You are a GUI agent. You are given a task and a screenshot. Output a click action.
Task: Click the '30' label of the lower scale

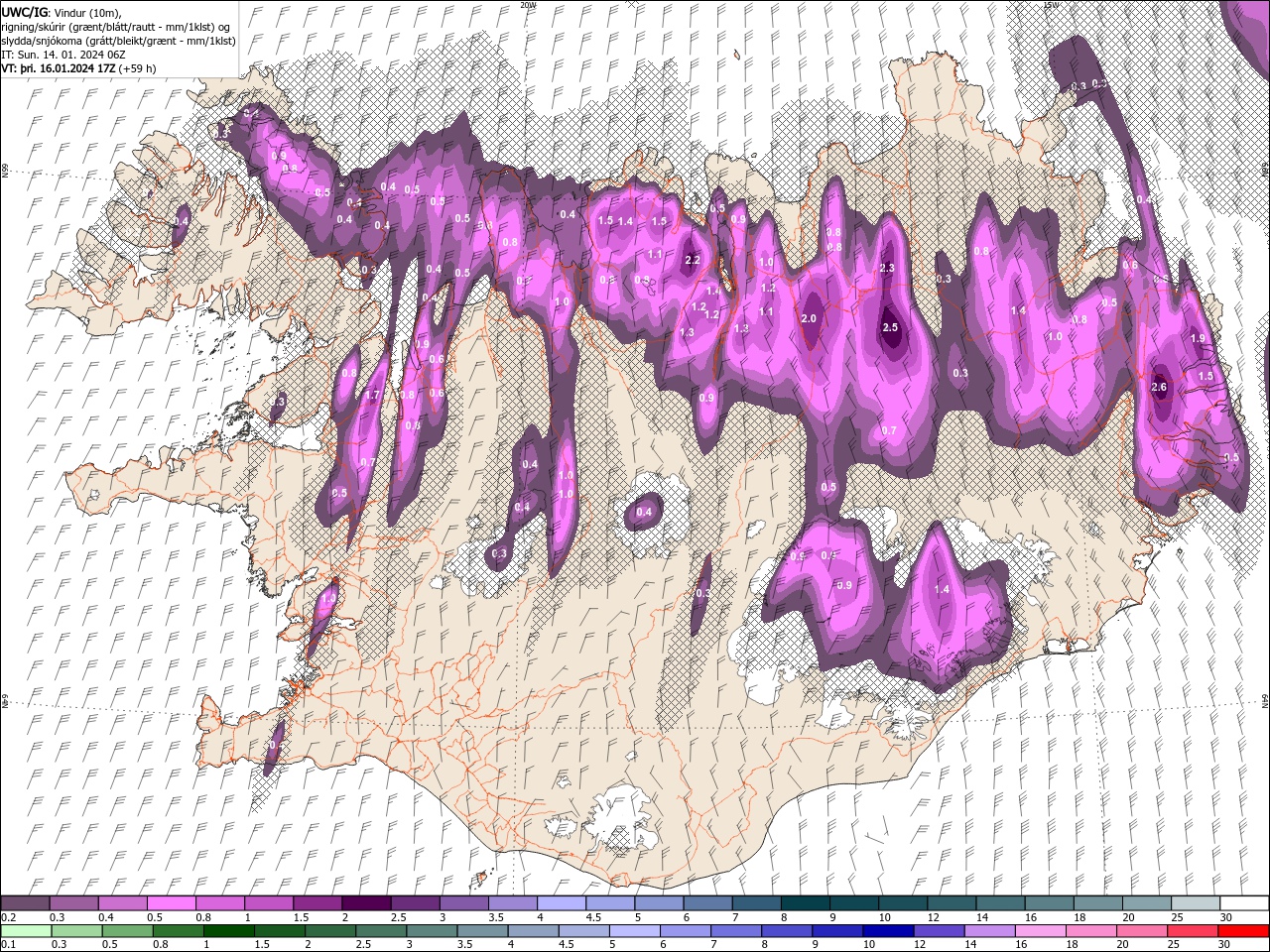tap(1226, 945)
